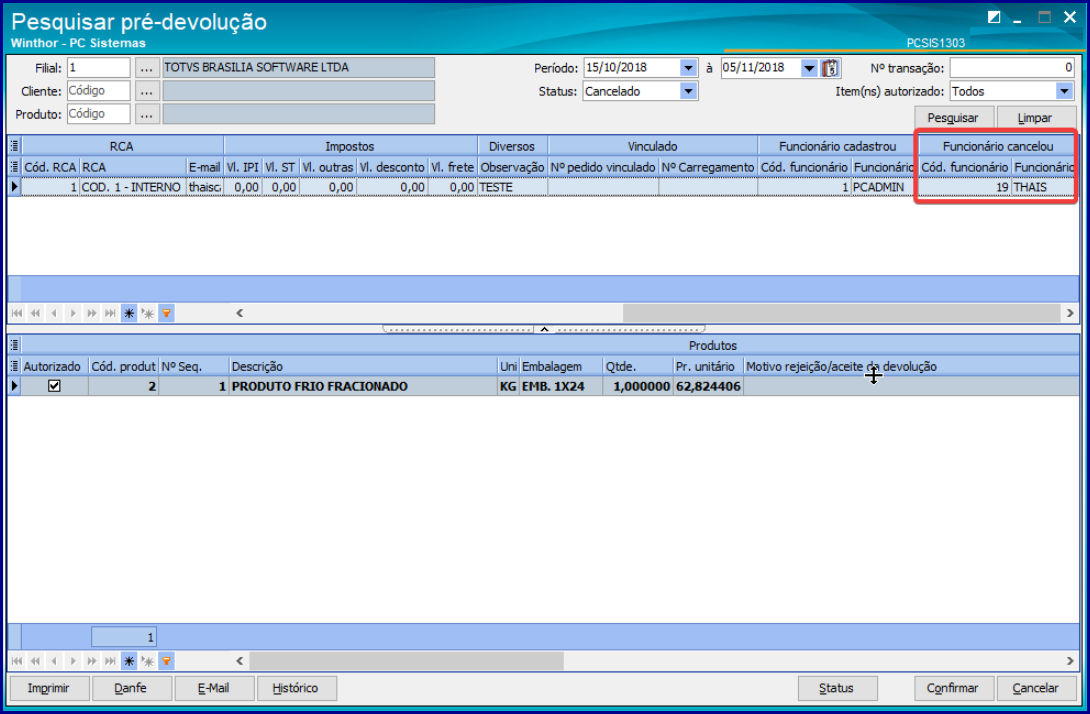Viewport: 1090px width, 714px height.
Task: Click the orange filter icon in upper grid navigator
Action: 166,314
